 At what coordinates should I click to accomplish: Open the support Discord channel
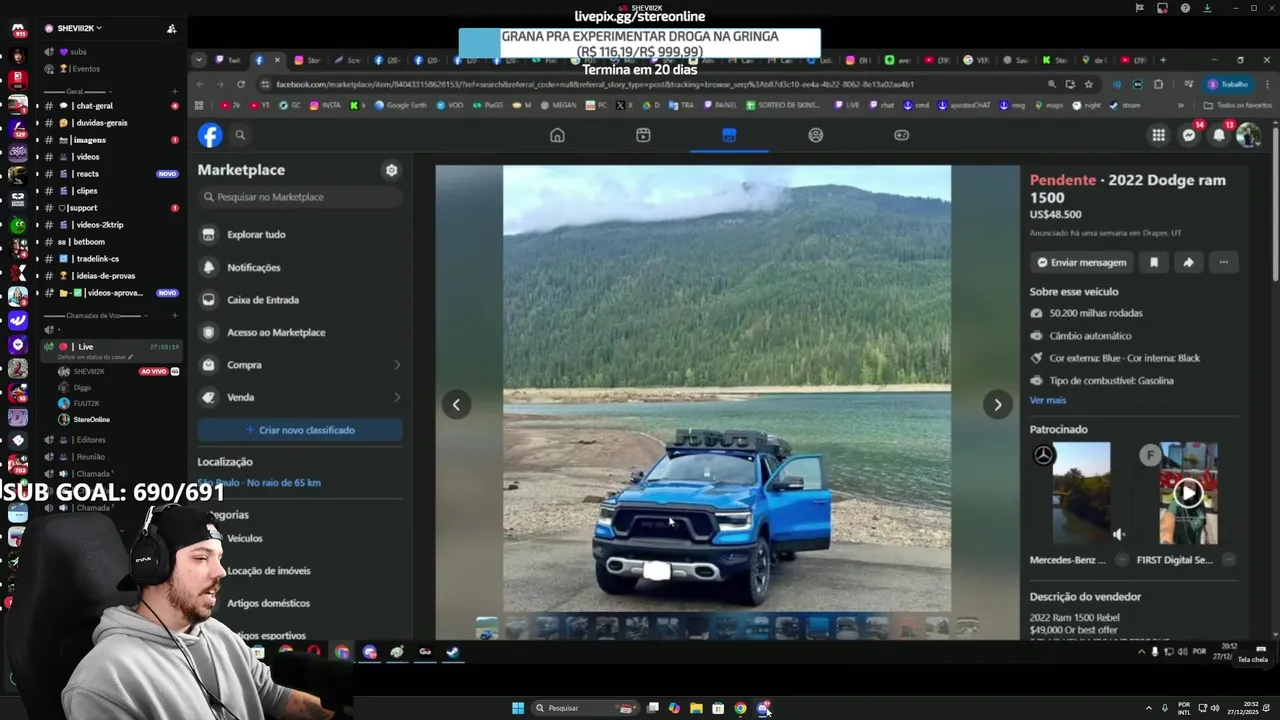point(110,208)
